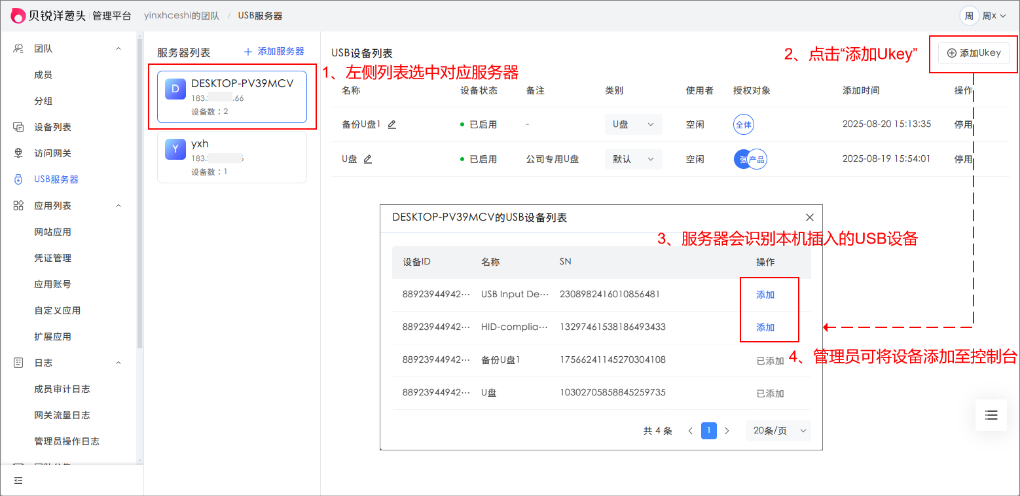Viewport: 1020px width, 496px height.
Task: Open the 20条/页 page size dropdown
Action: pyautogui.click(x=778, y=431)
